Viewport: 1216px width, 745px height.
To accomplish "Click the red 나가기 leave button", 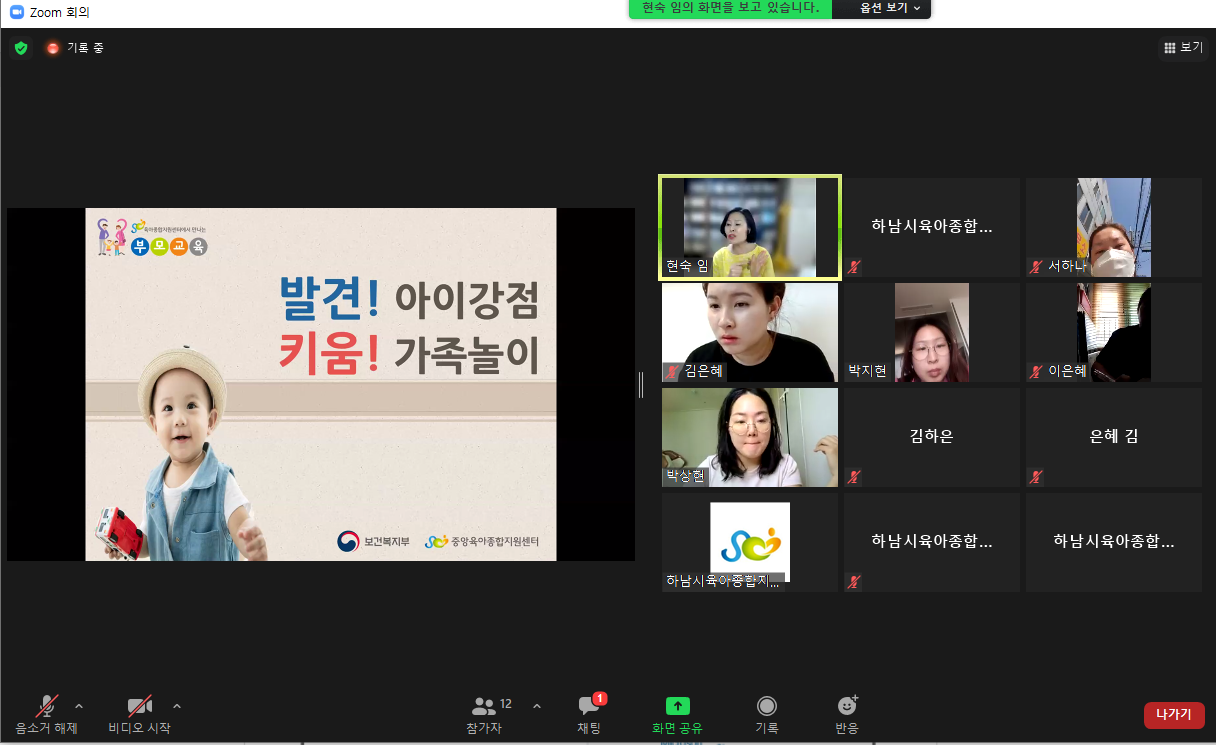I will click(x=1174, y=715).
